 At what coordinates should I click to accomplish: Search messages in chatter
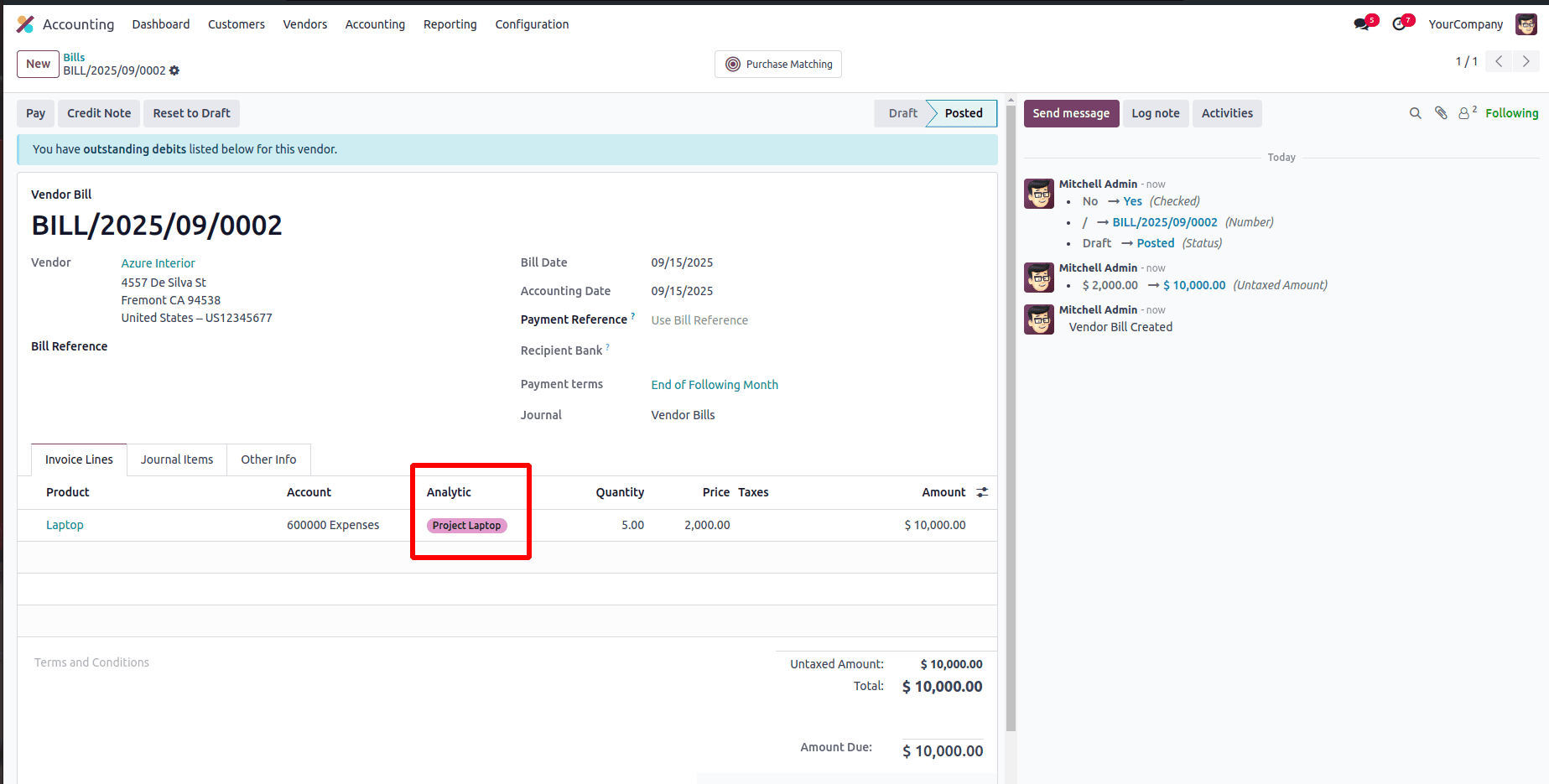(1416, 113)
